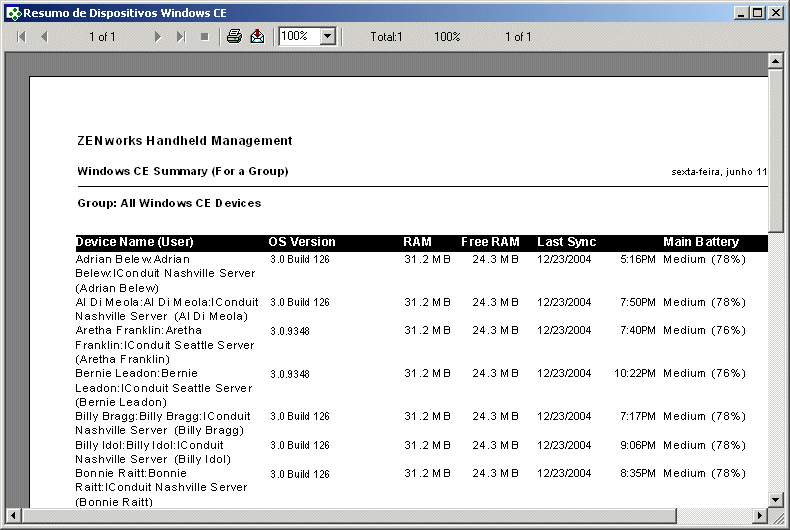Click '8:35PM' sync time for Bonnie Raitt
The height and width of the screenshot is (530, 790).
tap(638, 474)
